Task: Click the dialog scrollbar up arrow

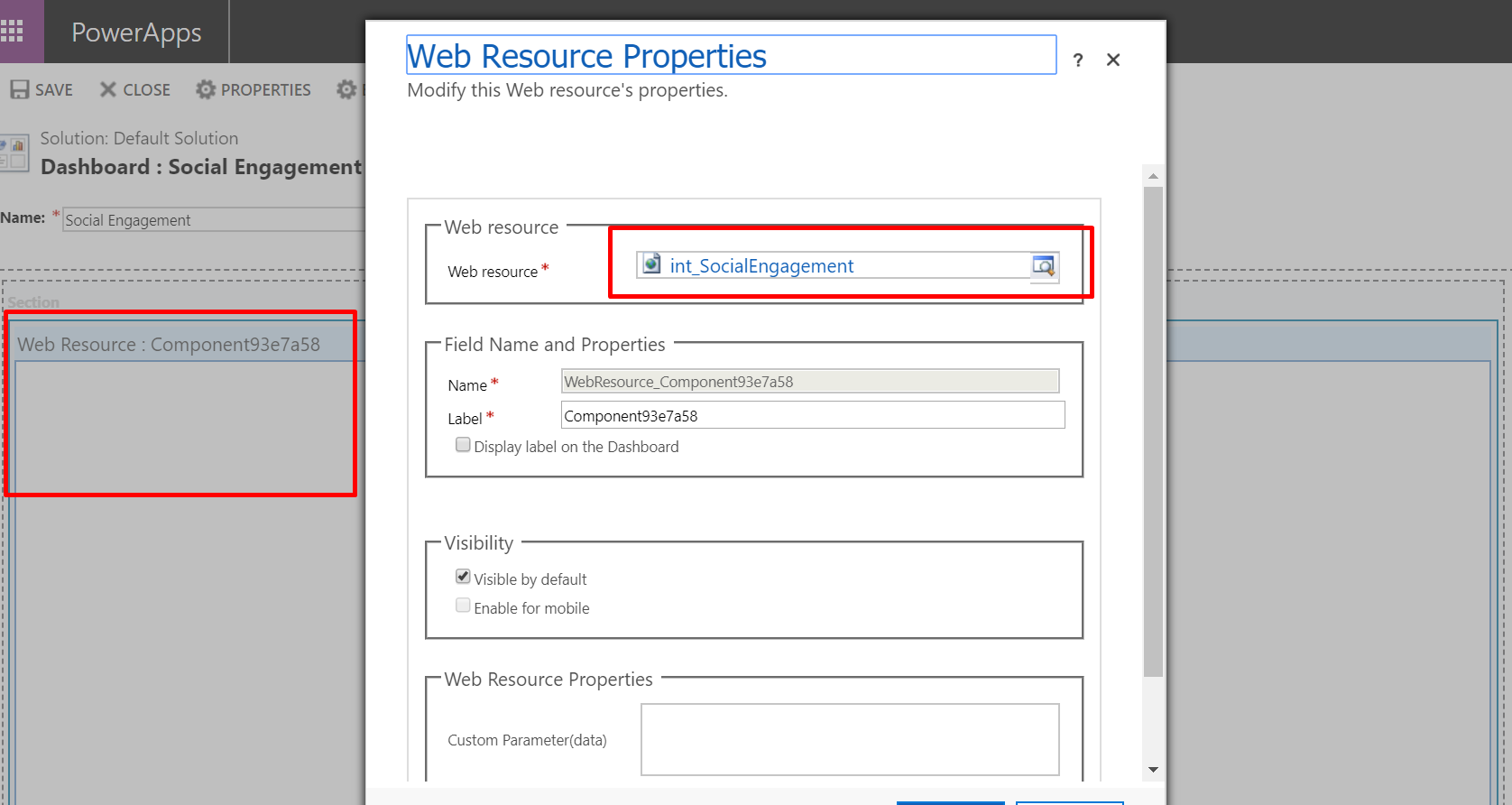Action: pos(1153,176)
